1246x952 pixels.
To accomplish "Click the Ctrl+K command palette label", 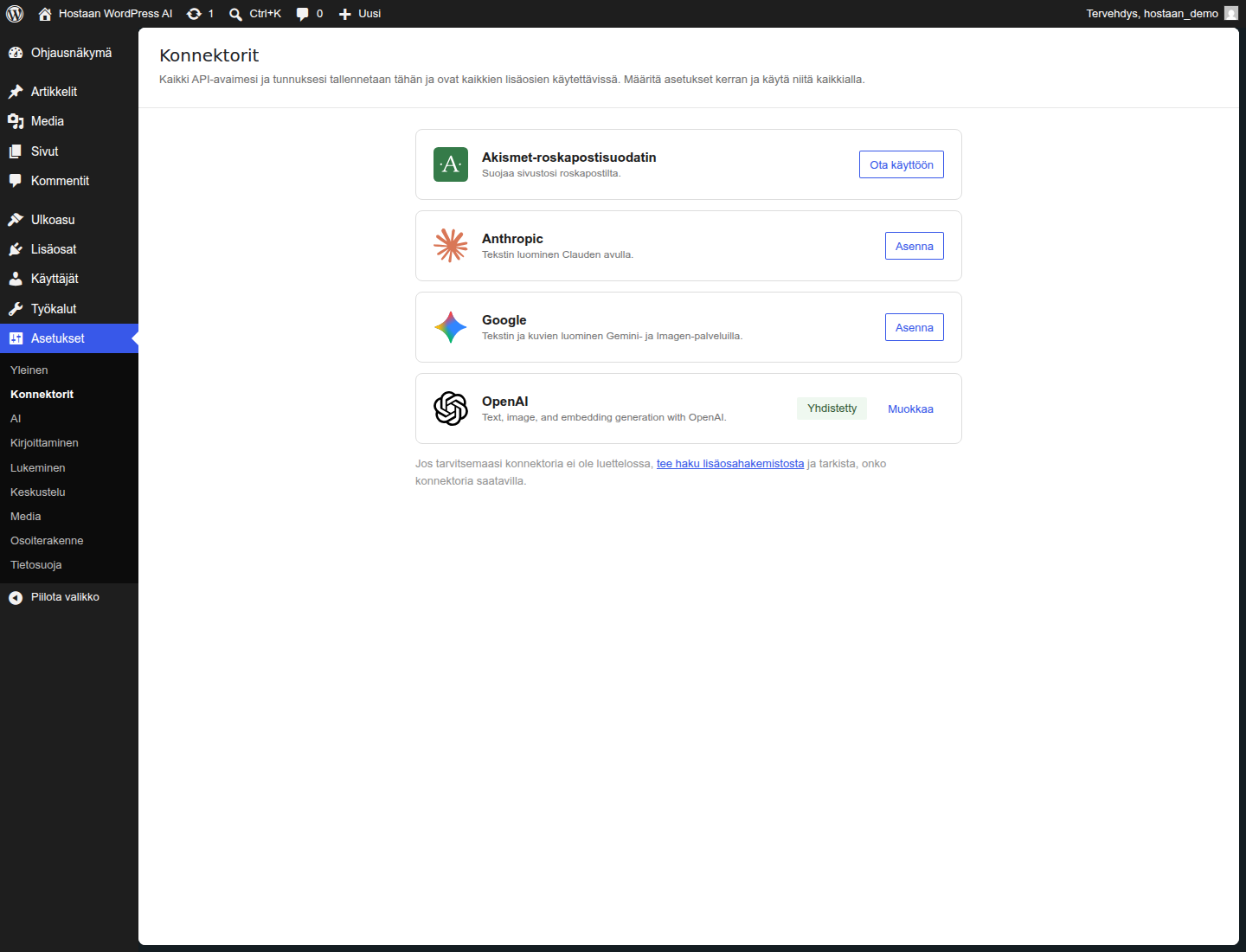I will click(266, 14).
